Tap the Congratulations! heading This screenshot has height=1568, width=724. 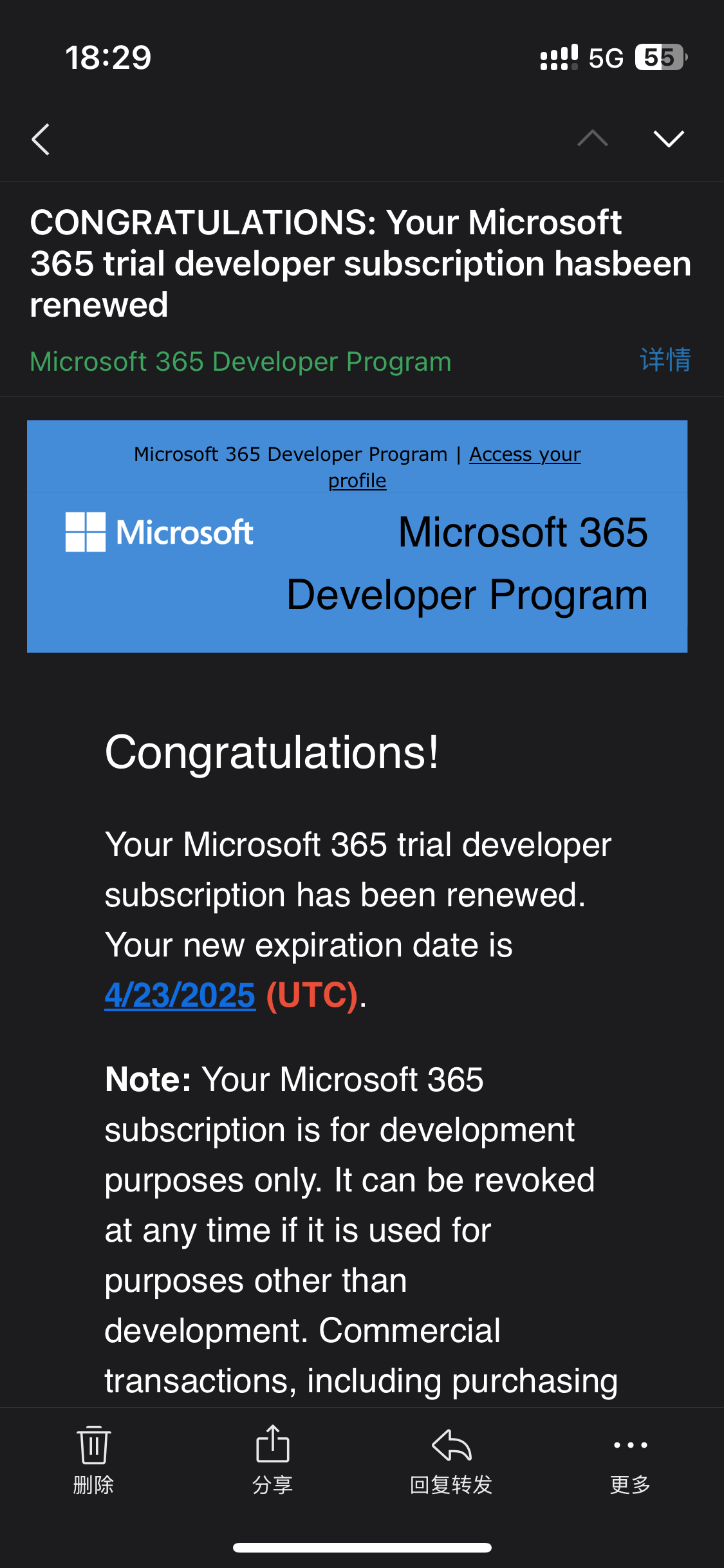click(x=272, y=752)
